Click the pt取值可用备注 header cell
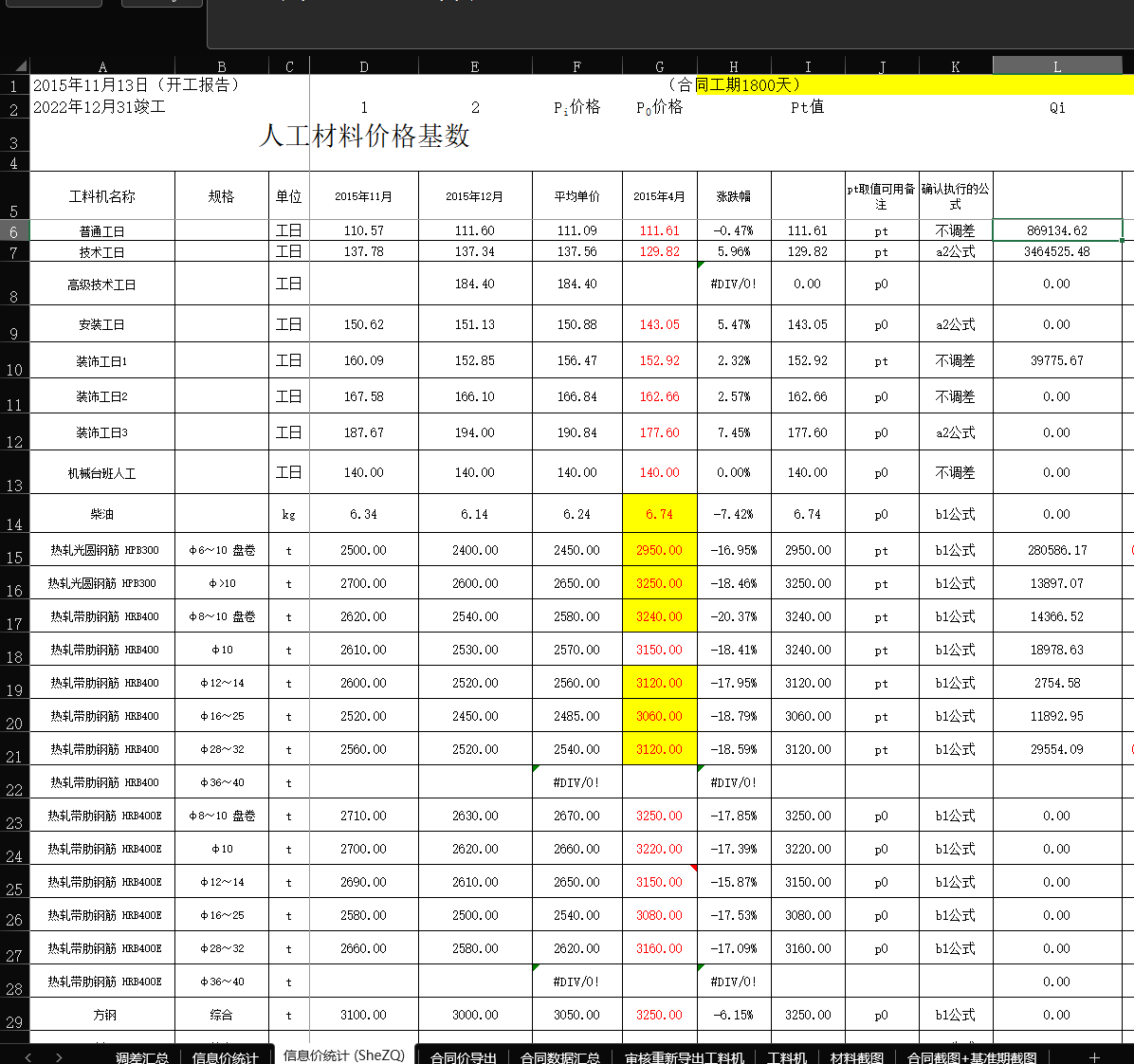1134x1064 pixels. coord(882,196)
